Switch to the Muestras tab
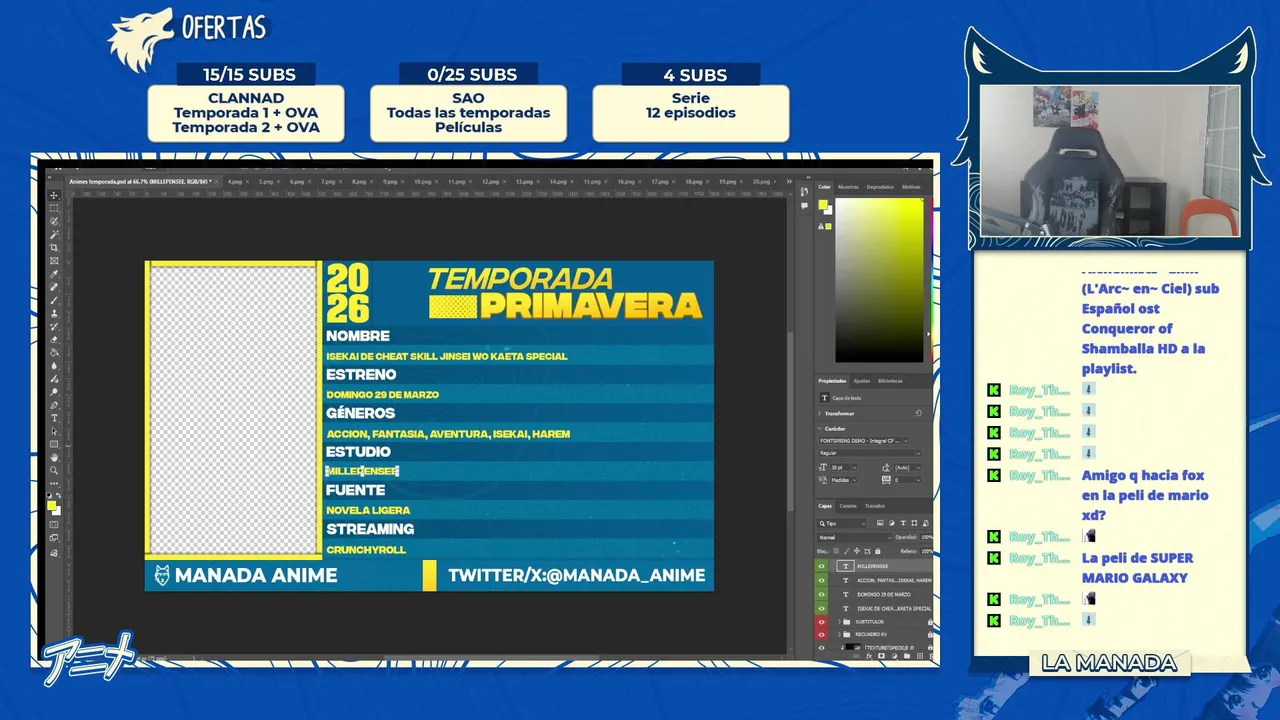Viewport: 1280px width, 720px height. tap(848, 187)
